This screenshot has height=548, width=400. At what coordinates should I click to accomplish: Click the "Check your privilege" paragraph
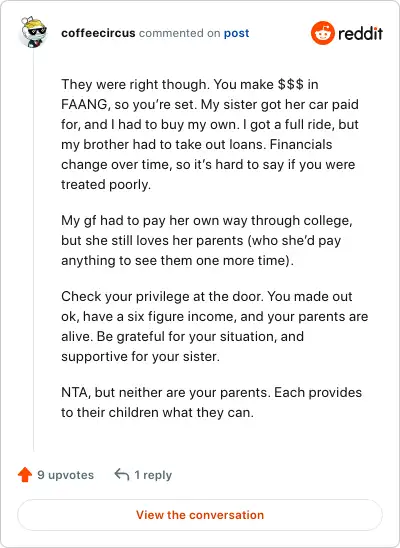[x=214, y=326]
